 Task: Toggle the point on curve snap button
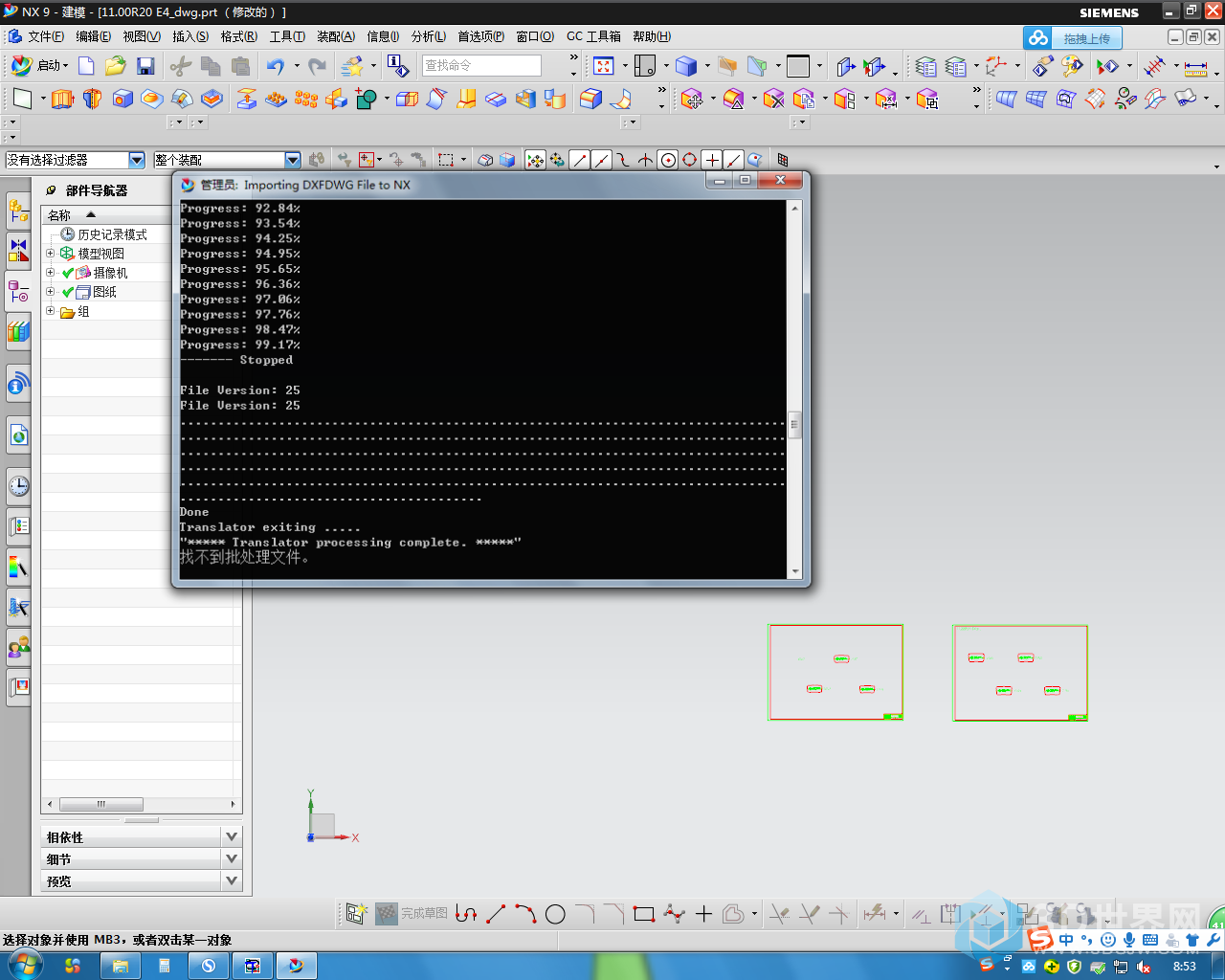734,160
